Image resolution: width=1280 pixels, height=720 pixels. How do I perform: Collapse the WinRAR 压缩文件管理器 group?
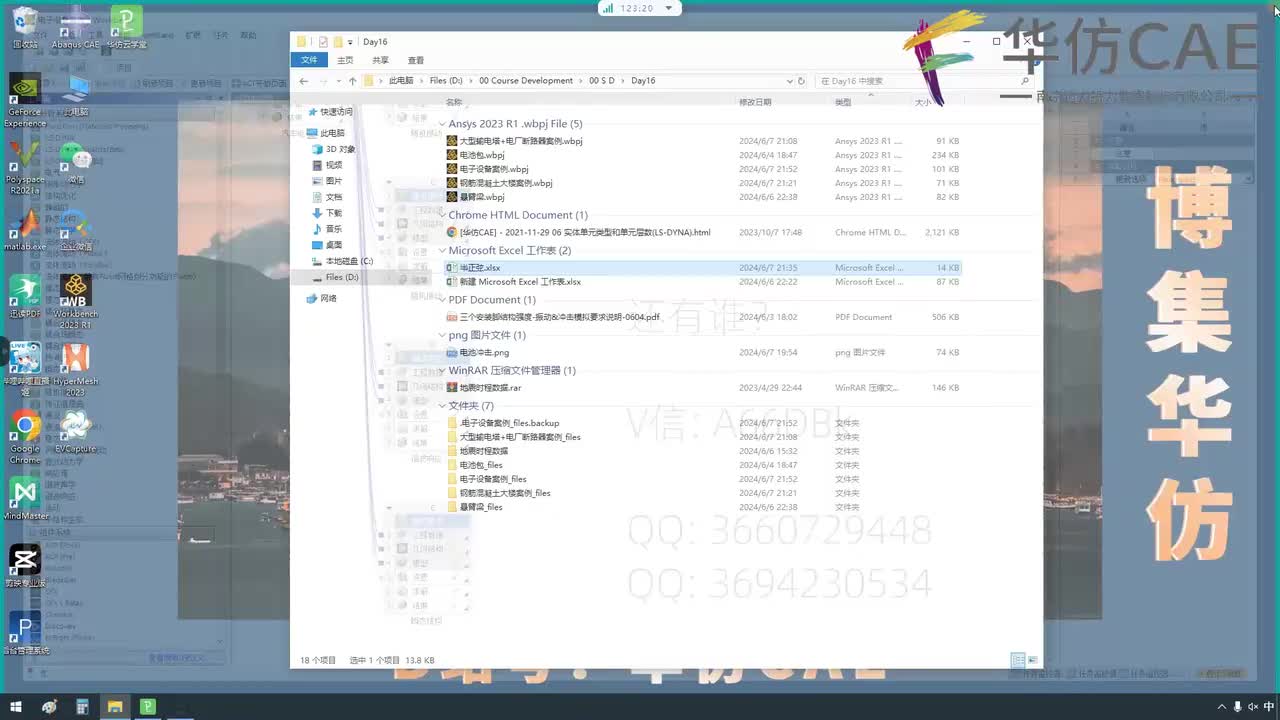[x=442, y=371]
